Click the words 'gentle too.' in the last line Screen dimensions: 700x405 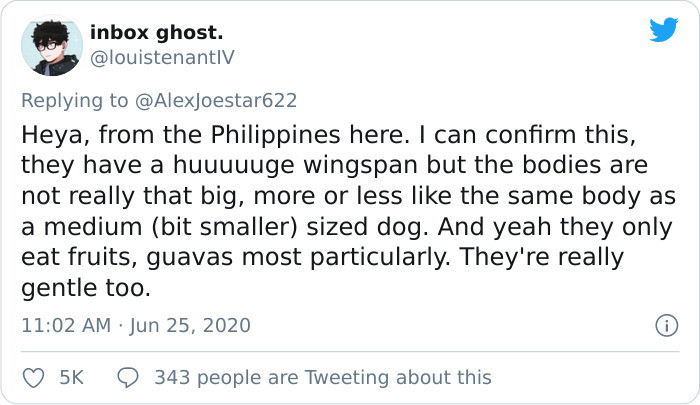pyautogui.click(x=86, y=288)
